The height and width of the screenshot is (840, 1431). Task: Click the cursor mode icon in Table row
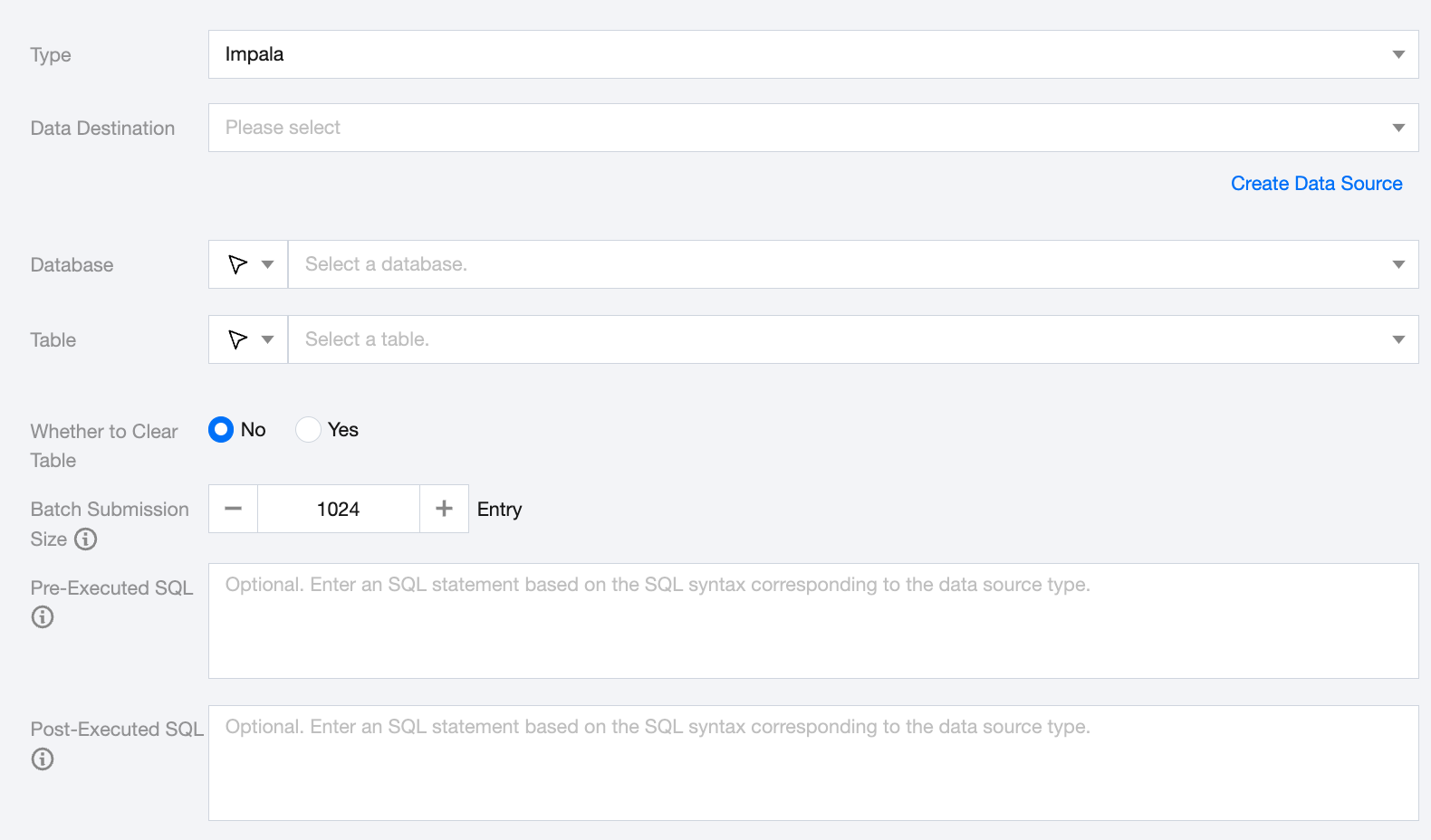click(237, 339)
